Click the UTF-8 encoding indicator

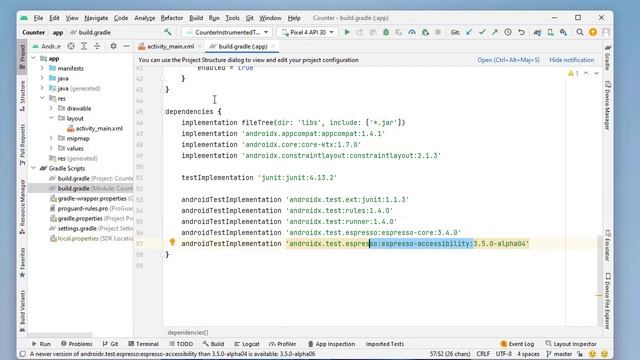[504, 354]
